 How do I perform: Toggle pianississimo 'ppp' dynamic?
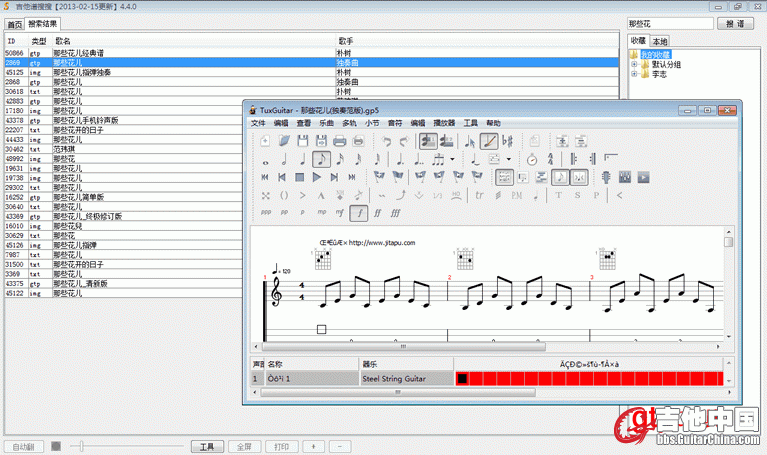(x=266, y=213)
